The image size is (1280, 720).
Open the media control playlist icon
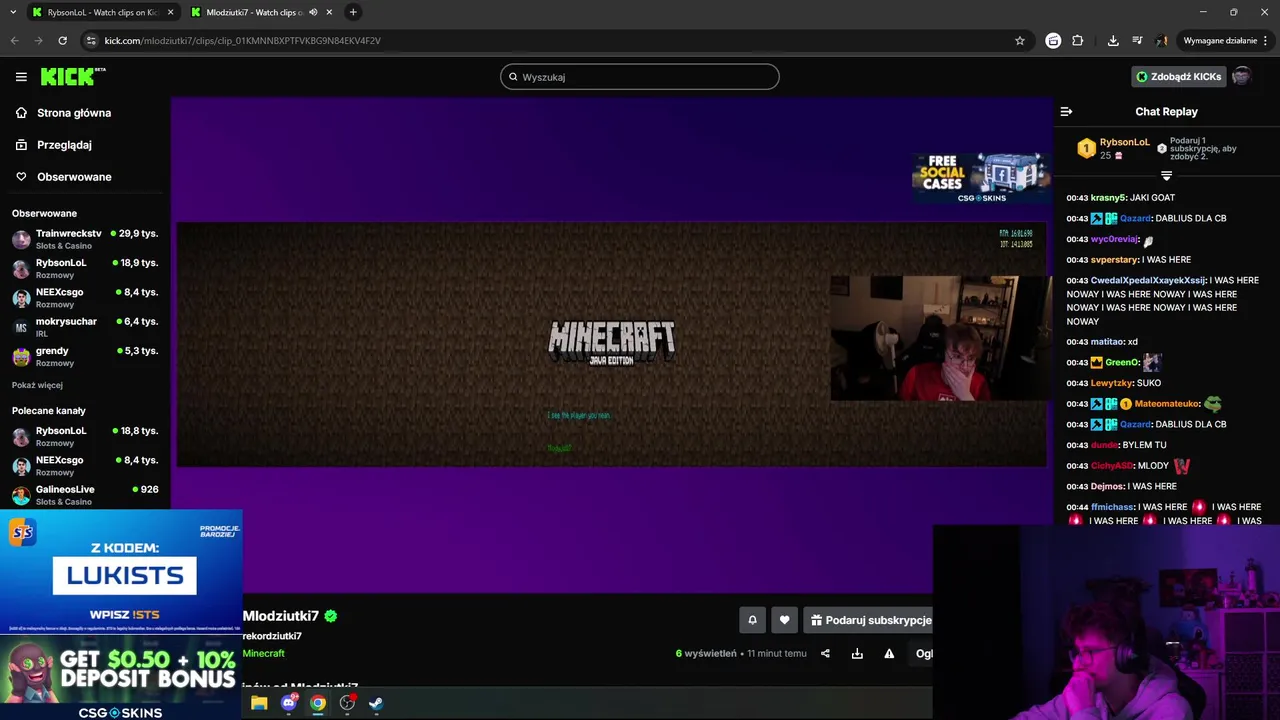[x=1137, y=41]
